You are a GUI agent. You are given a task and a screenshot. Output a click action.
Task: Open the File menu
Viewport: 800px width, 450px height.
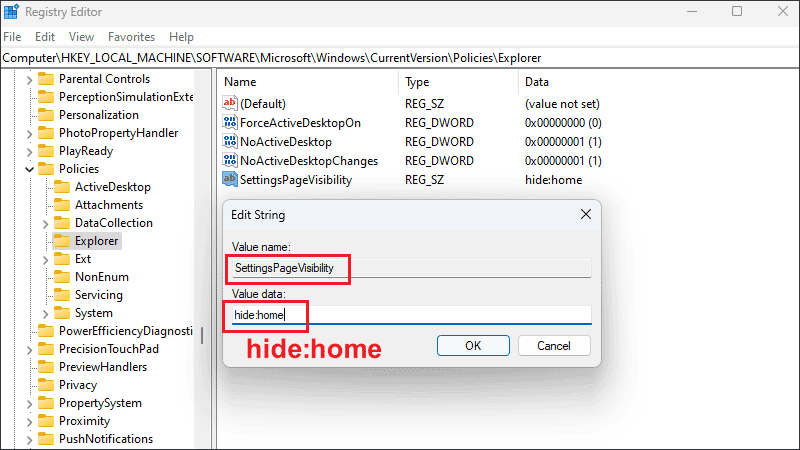click(12, 37)
